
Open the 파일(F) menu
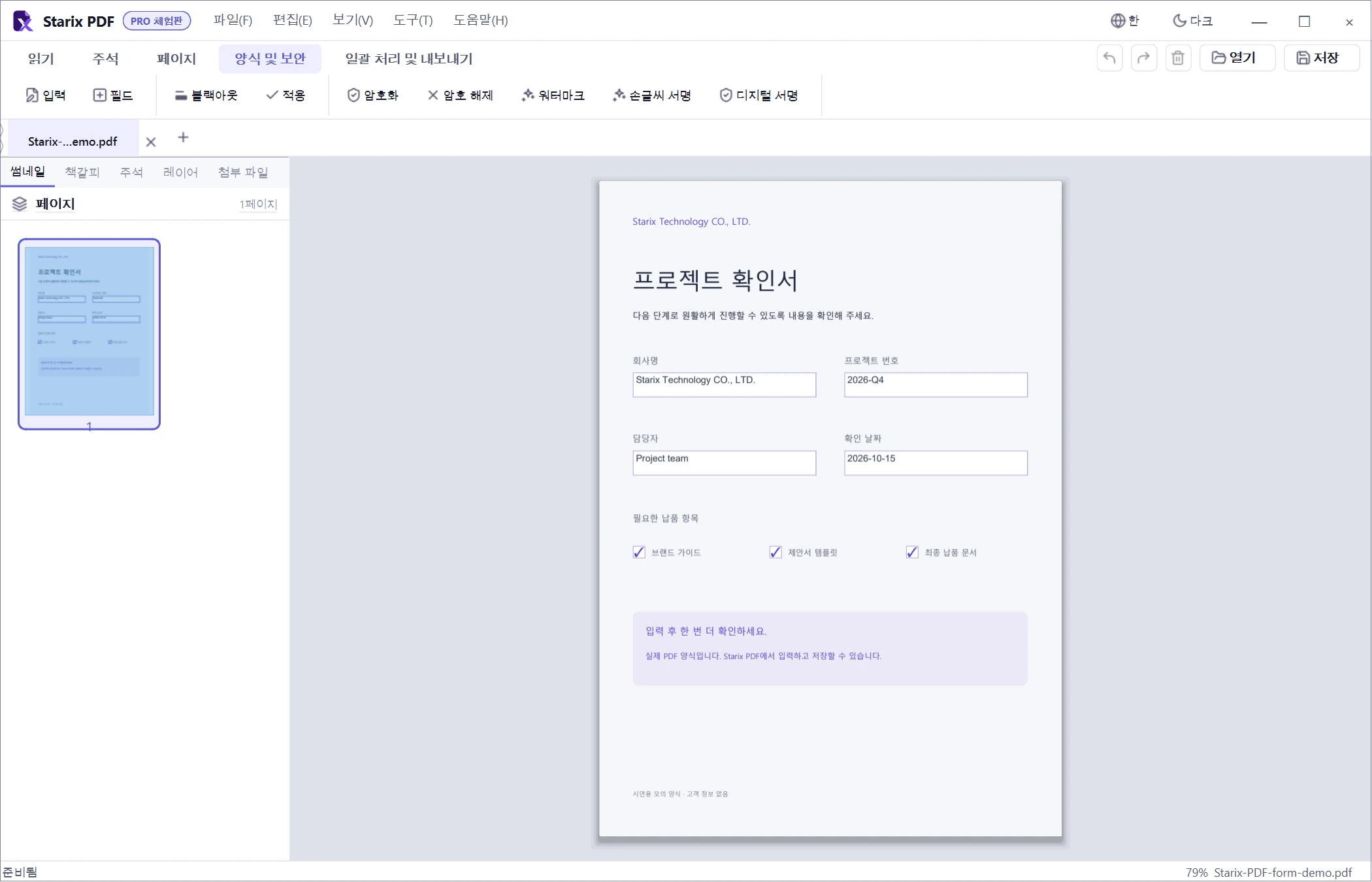233,20
